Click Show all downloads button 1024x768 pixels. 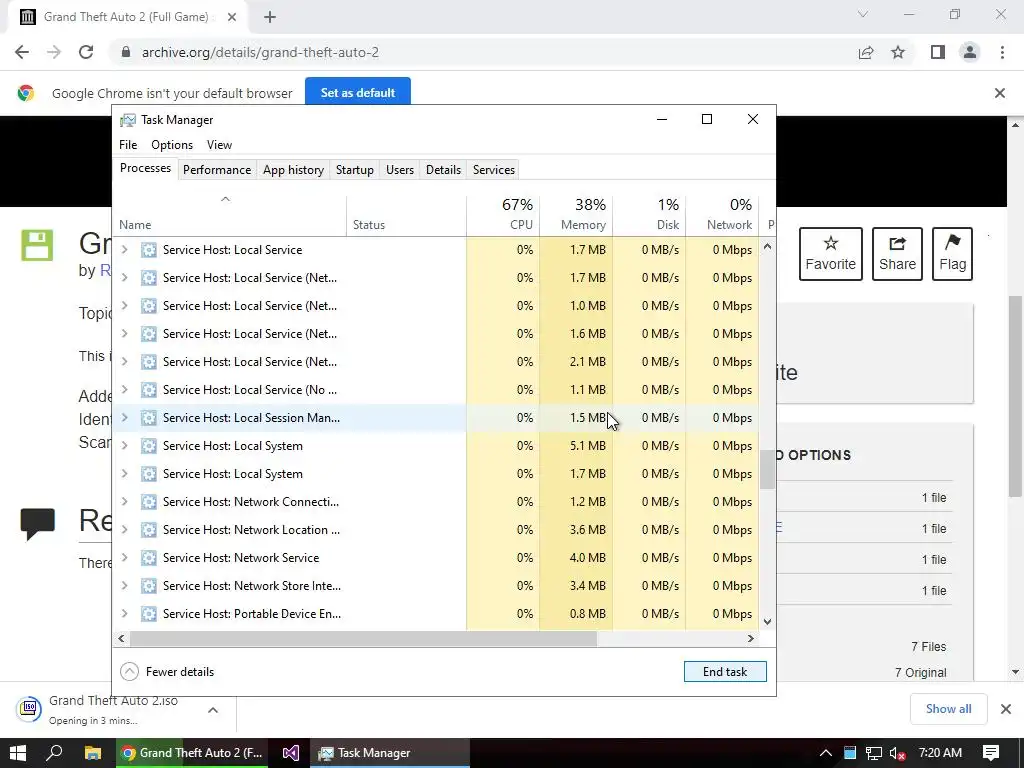coord(948,709)
